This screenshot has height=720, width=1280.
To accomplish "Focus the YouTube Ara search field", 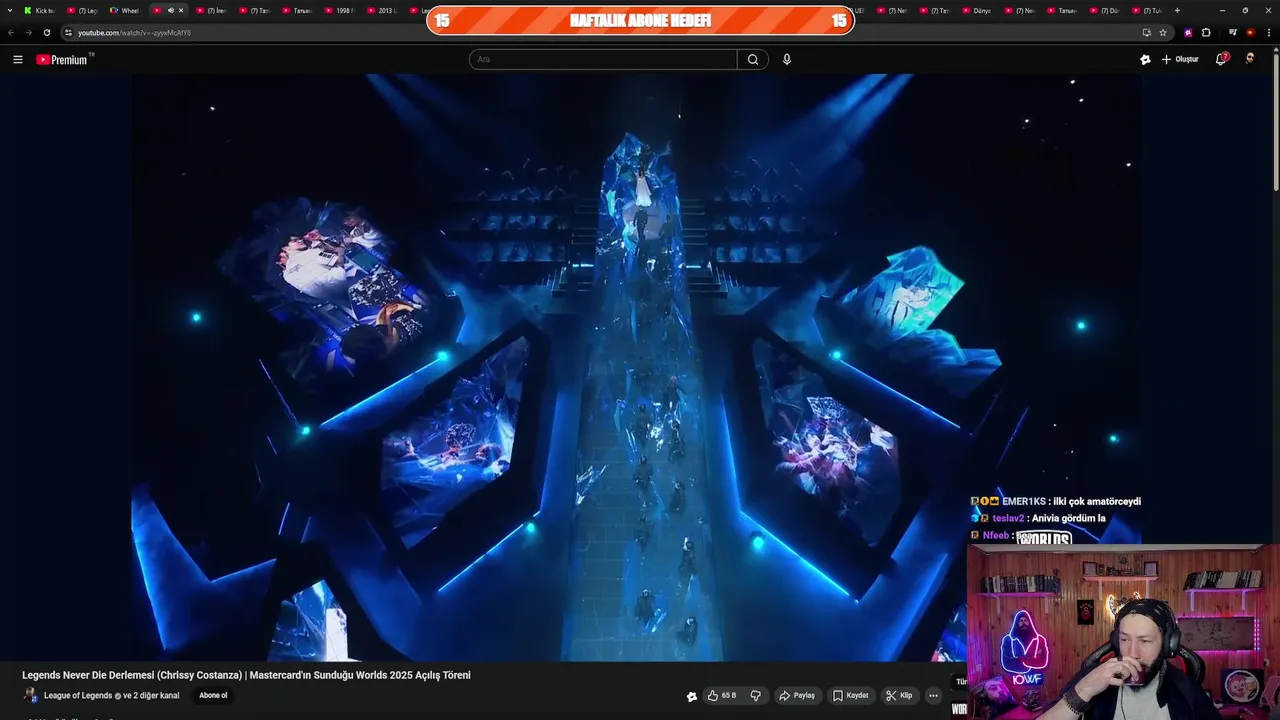I will tap(603, 59).
